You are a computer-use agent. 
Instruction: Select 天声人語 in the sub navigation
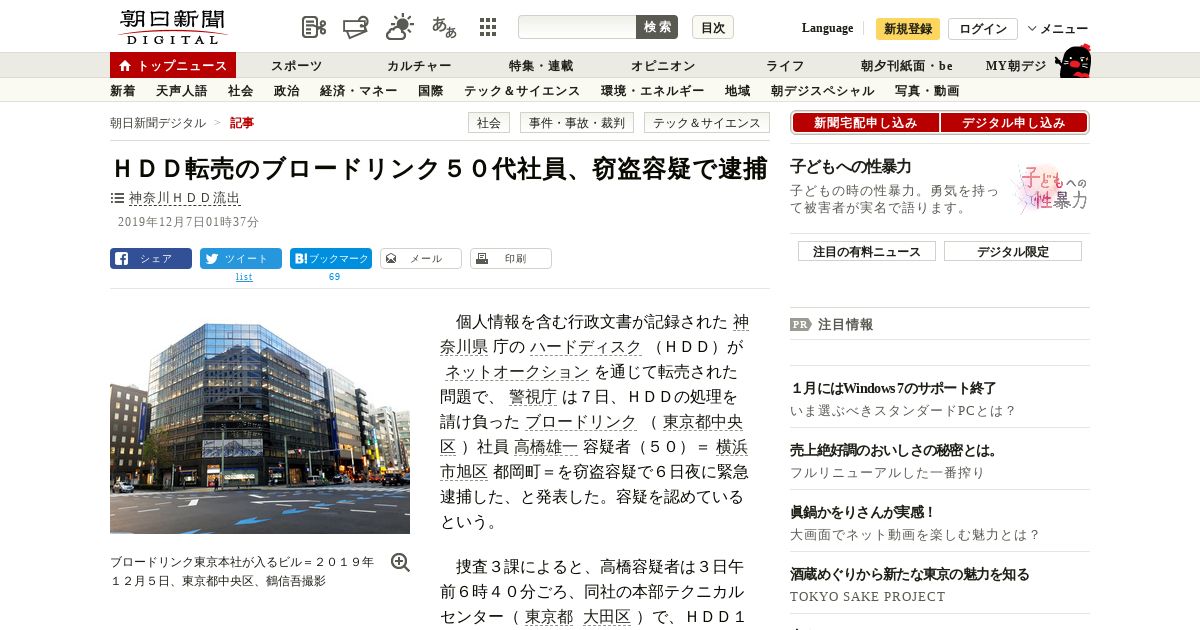(x=181, y=91)
